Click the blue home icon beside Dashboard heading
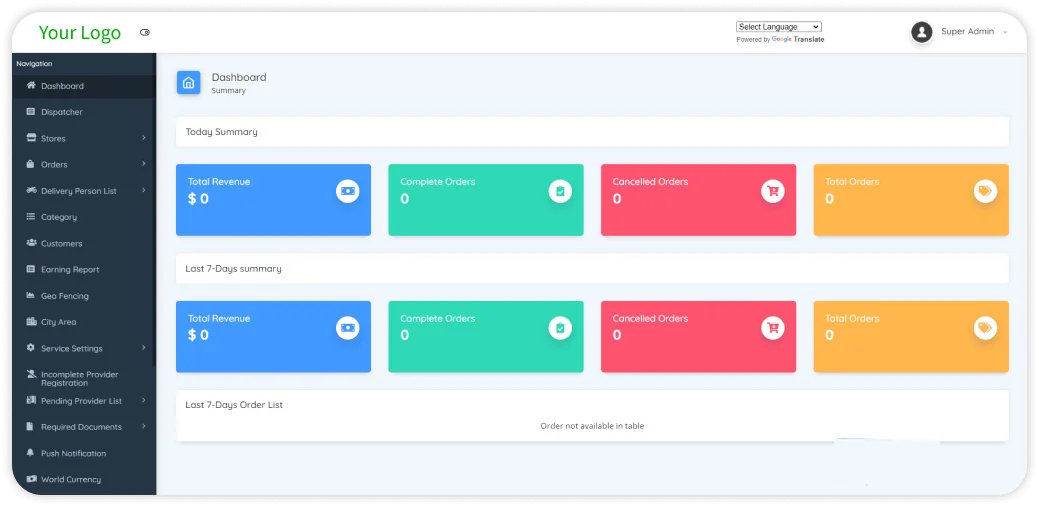The width and height of the screenshot is (1039, 507). tap(188, 83)
